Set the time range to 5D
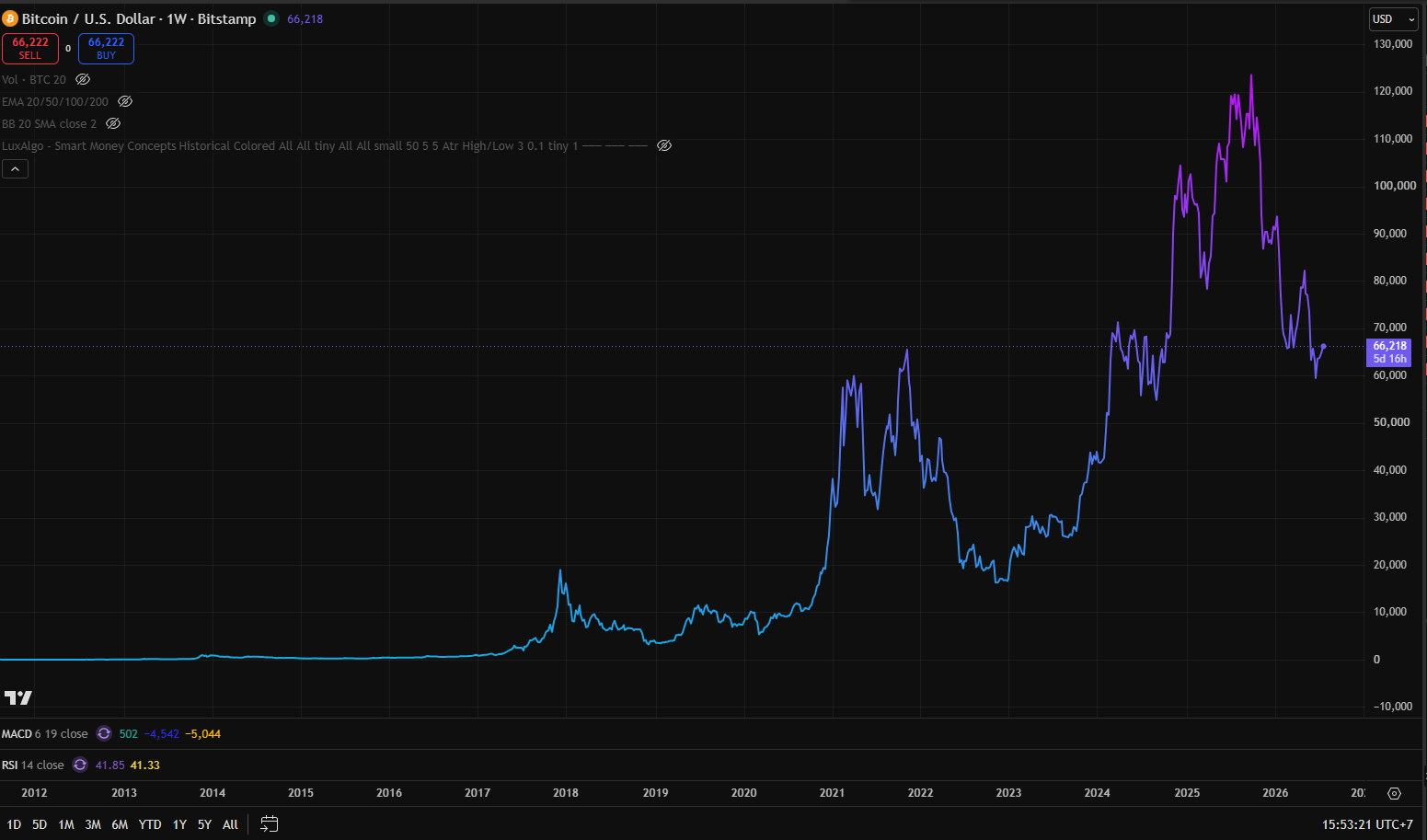 click(x=40, y=824)
